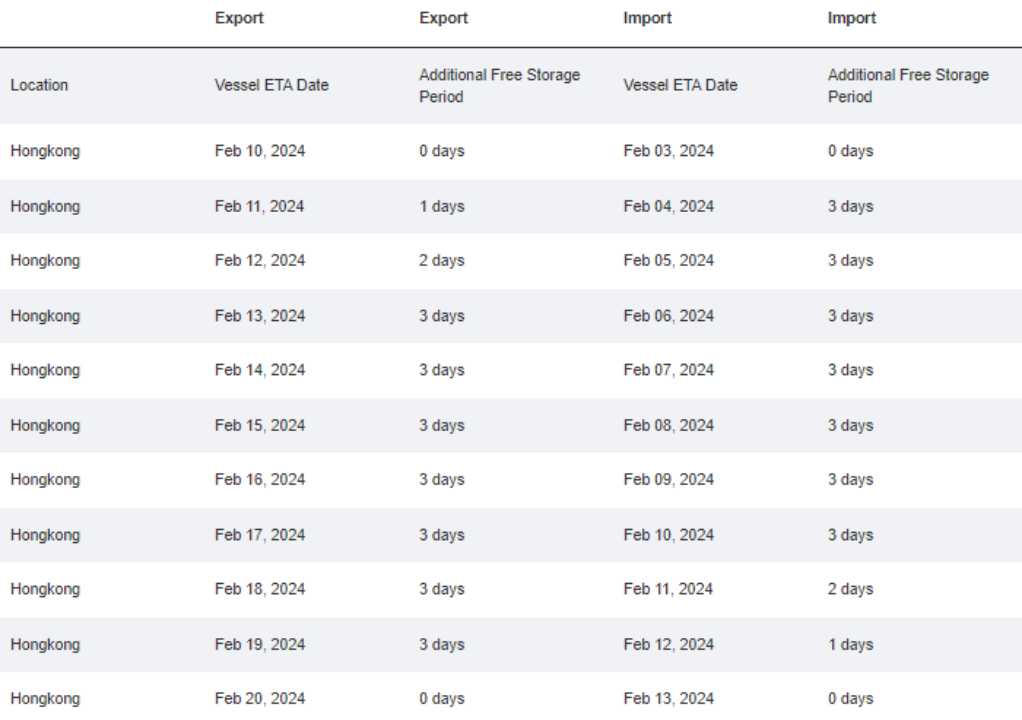Click the Feb 15, 2024 date cell
This screenshot has height=720, width=1022.
pyautogui.click(x=260, y=426)
